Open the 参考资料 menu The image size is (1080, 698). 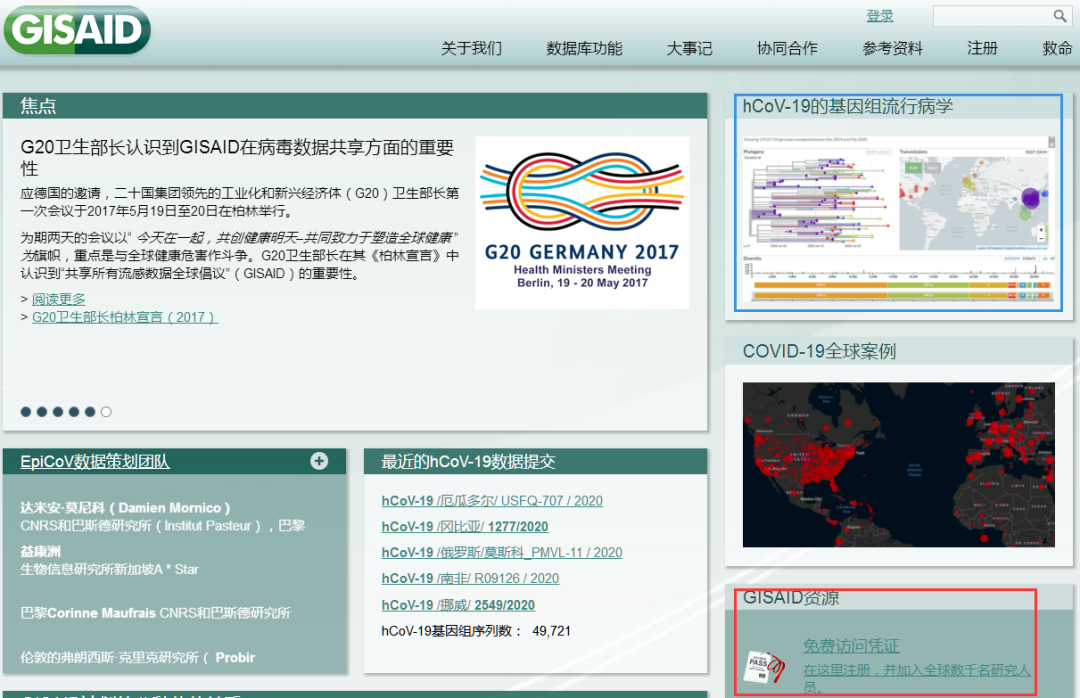pyautogui.click(x=893, y=48)
